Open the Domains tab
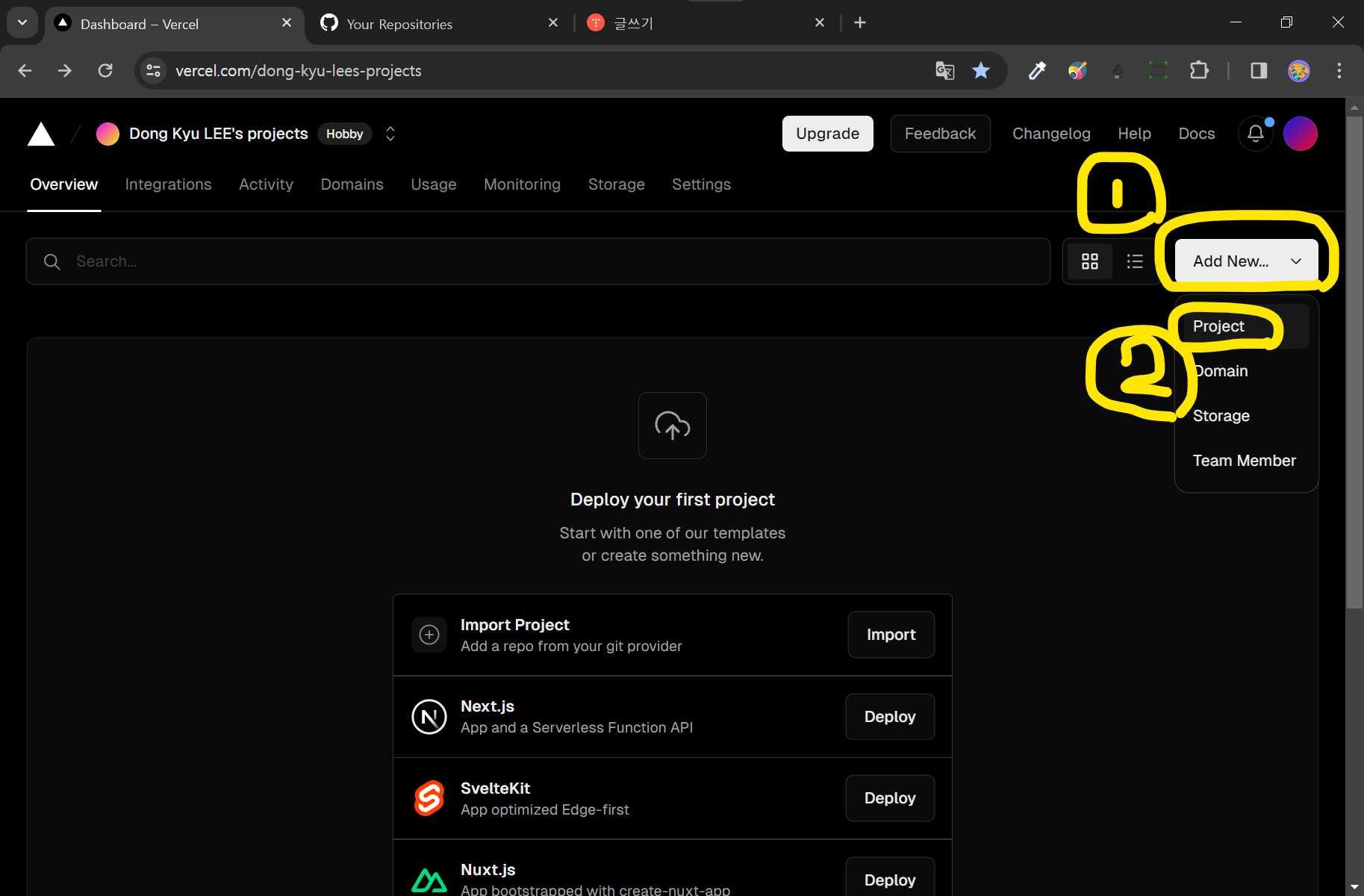 (x=352, y=184)
